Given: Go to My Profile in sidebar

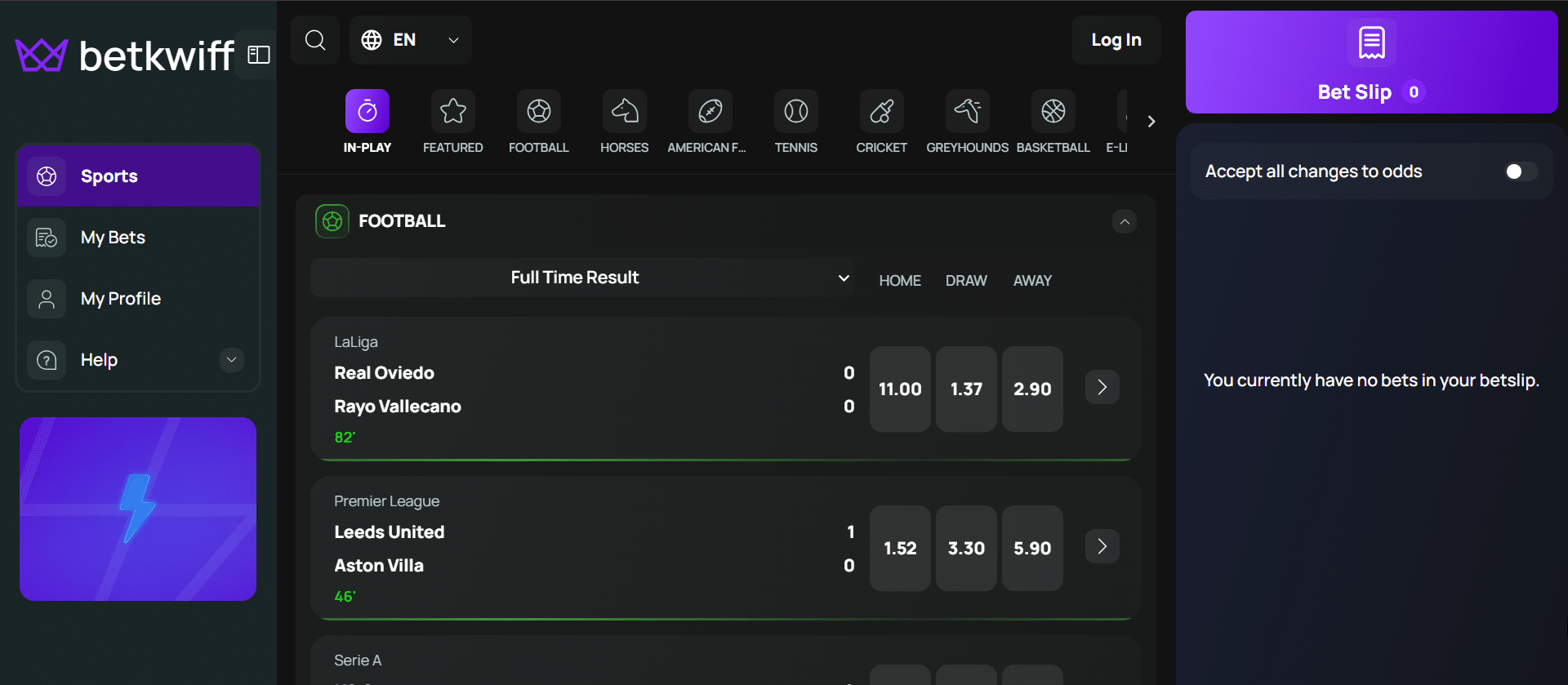Looking at the screenshot, I should [120, 299].
